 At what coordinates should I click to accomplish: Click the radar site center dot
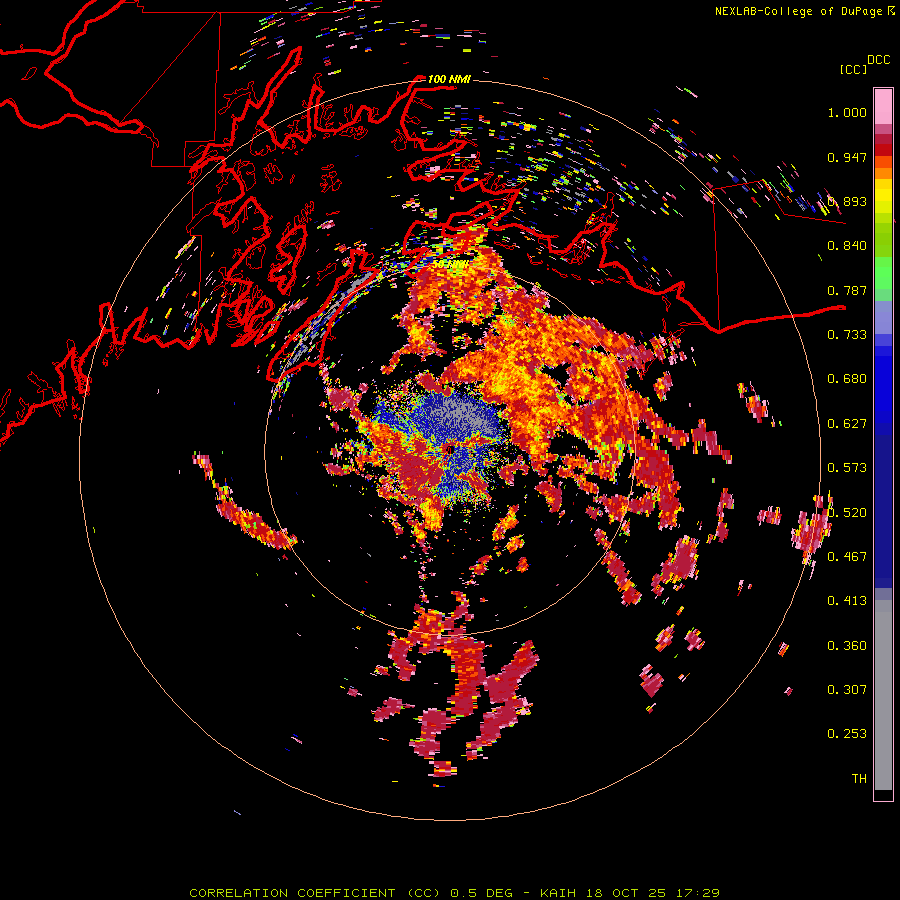coord(449,449)
